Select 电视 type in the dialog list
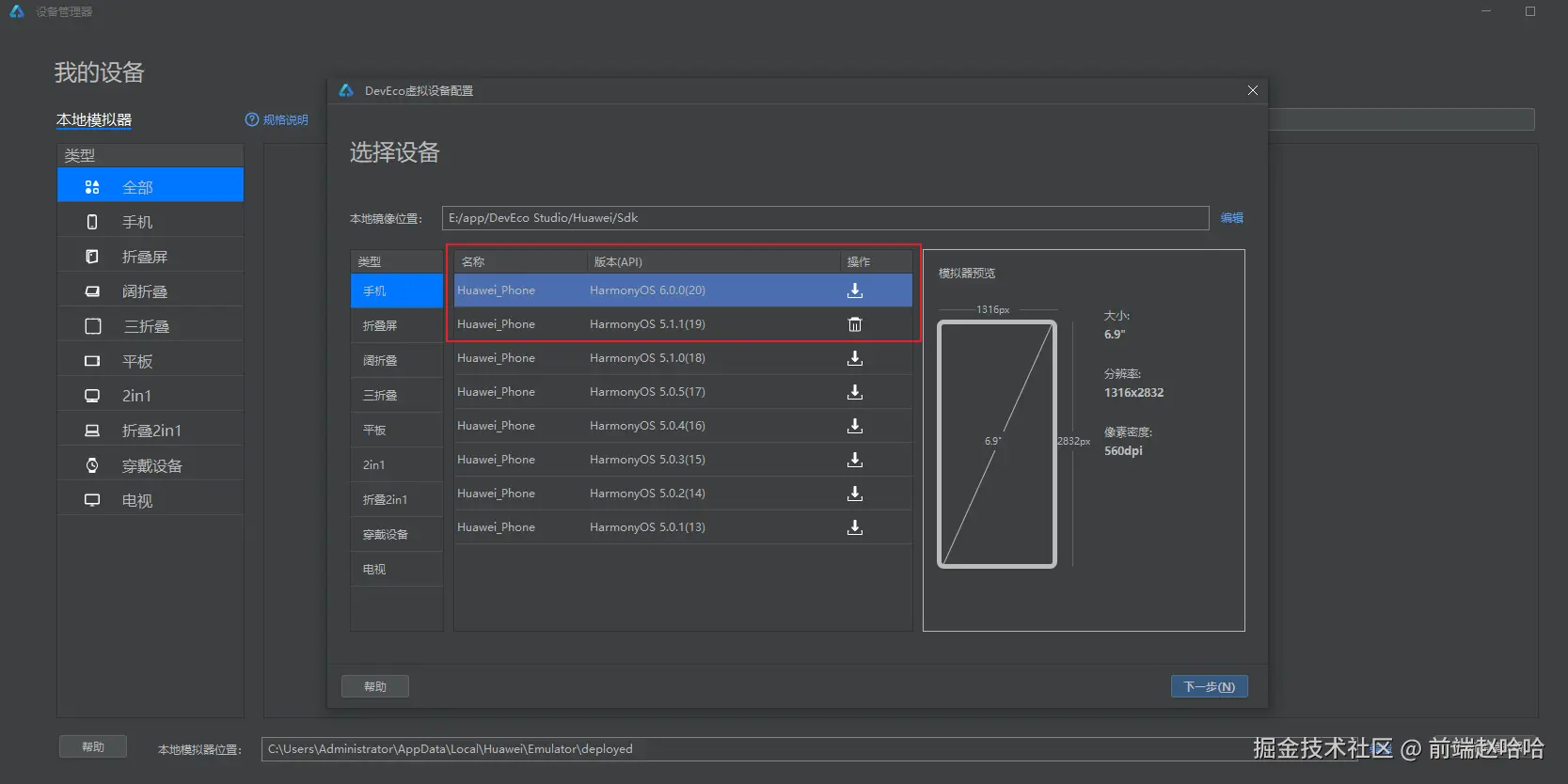The width and height of the screenshot is (1568, 784). 397,569
